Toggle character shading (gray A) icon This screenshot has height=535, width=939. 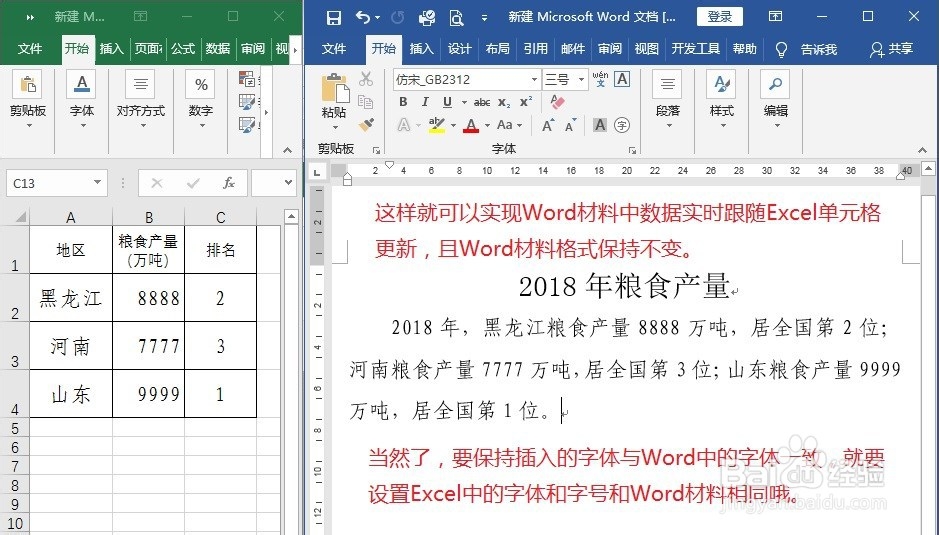click(x=599, y=125)
